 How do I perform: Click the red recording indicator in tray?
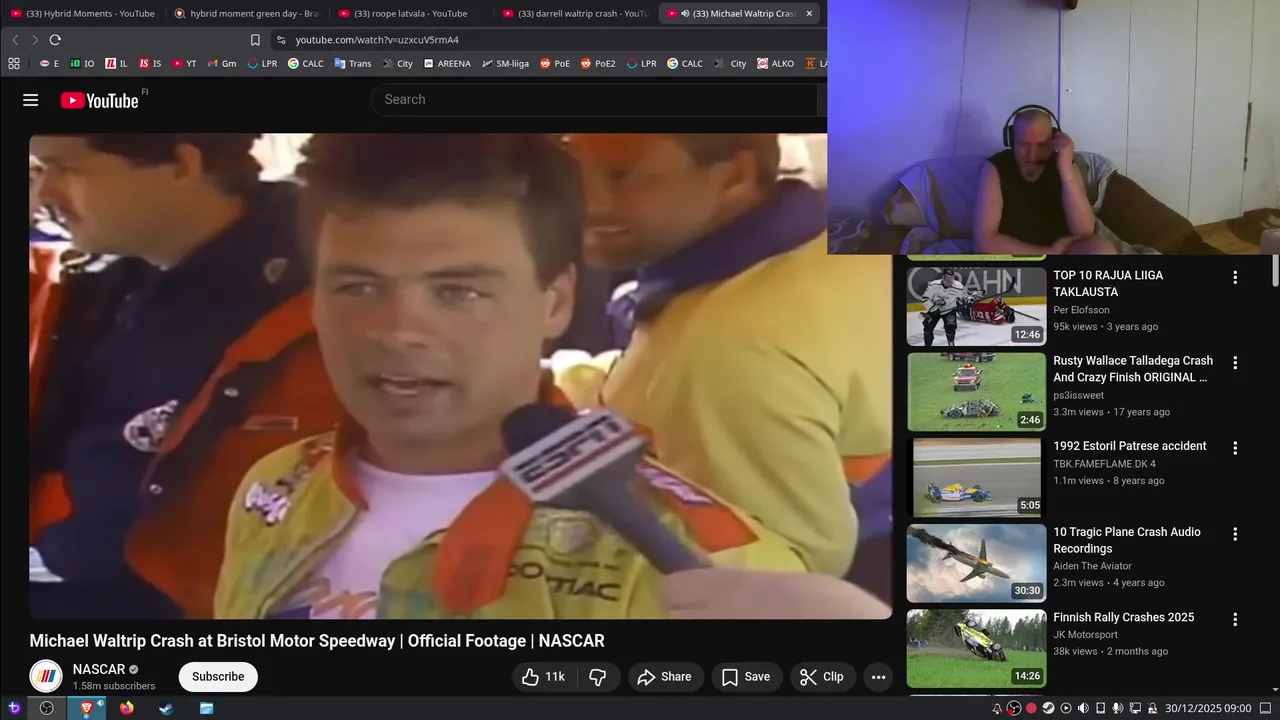pos(1031,708)
